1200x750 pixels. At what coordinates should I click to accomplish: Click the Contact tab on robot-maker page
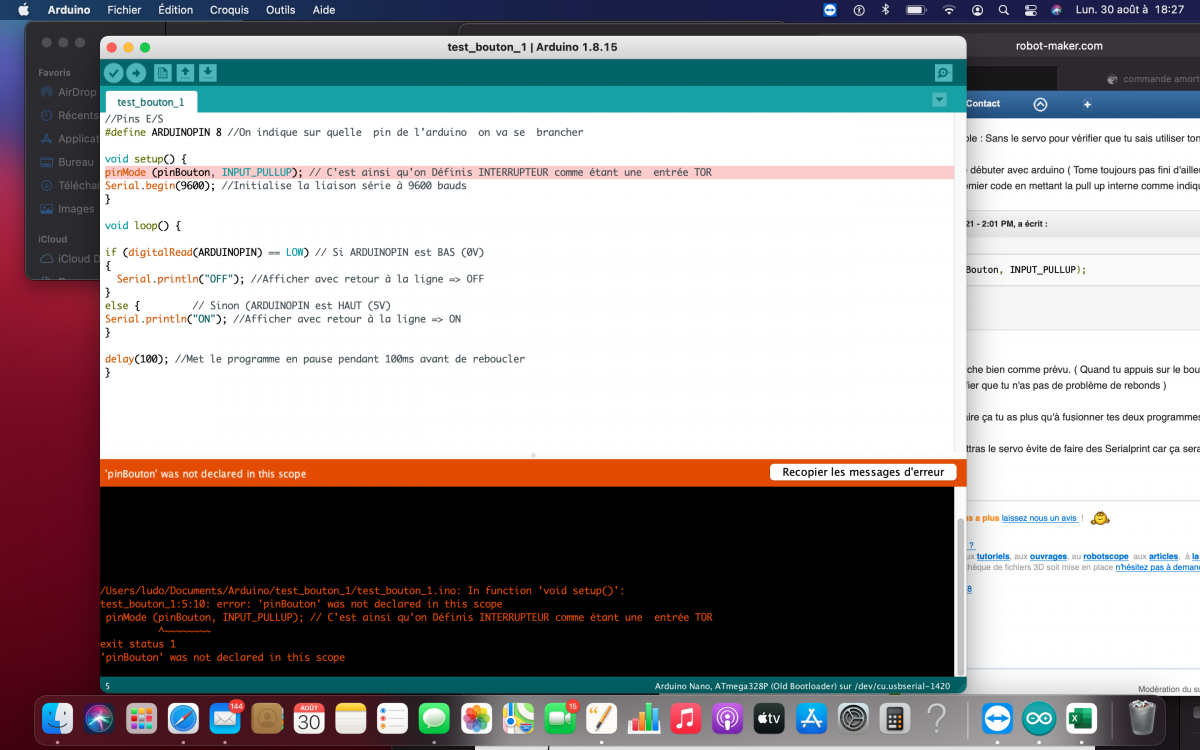983,104
